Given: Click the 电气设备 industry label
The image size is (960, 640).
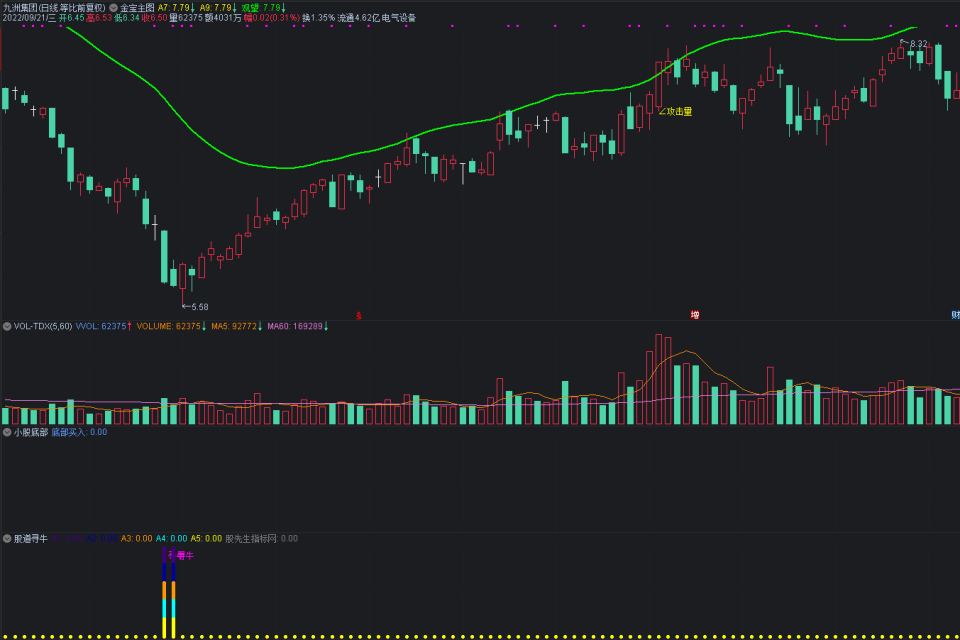Looking at the screenshot, I should [399, 18].
